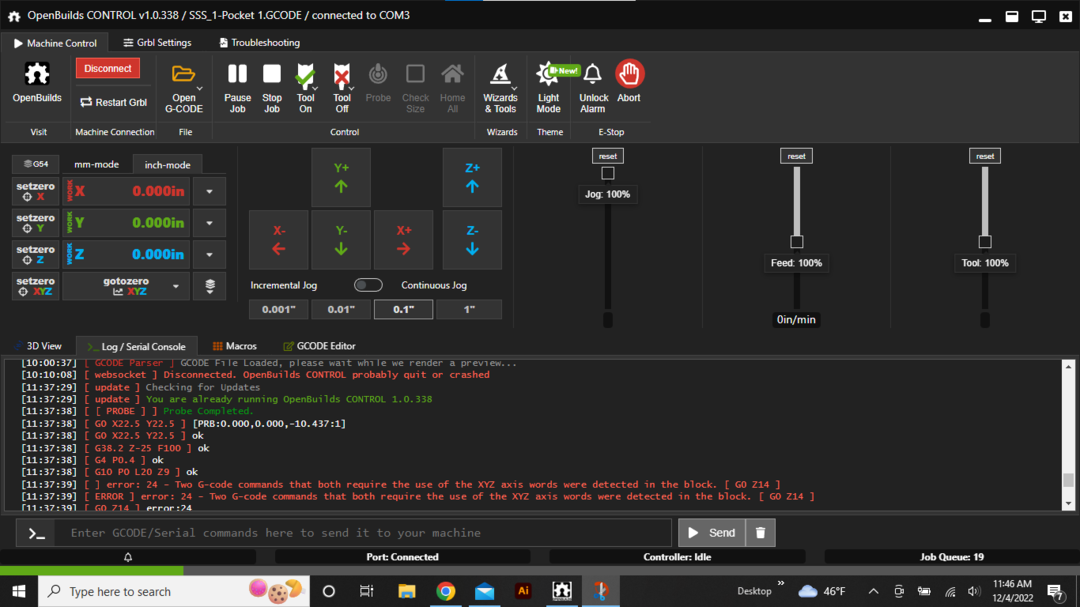The width and height of the screenshot is (1080, 607).
Task: Click the Stop Job icon
Action: coord(272,75)
